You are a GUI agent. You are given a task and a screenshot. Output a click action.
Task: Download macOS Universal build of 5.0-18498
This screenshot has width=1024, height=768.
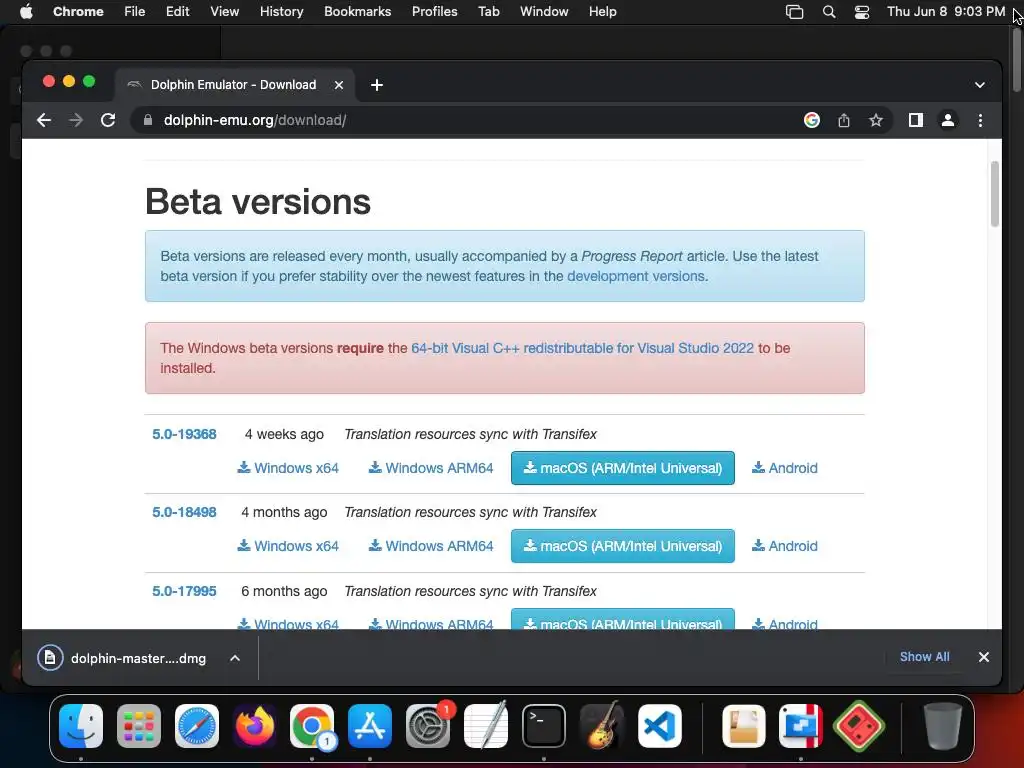point(622,546)
